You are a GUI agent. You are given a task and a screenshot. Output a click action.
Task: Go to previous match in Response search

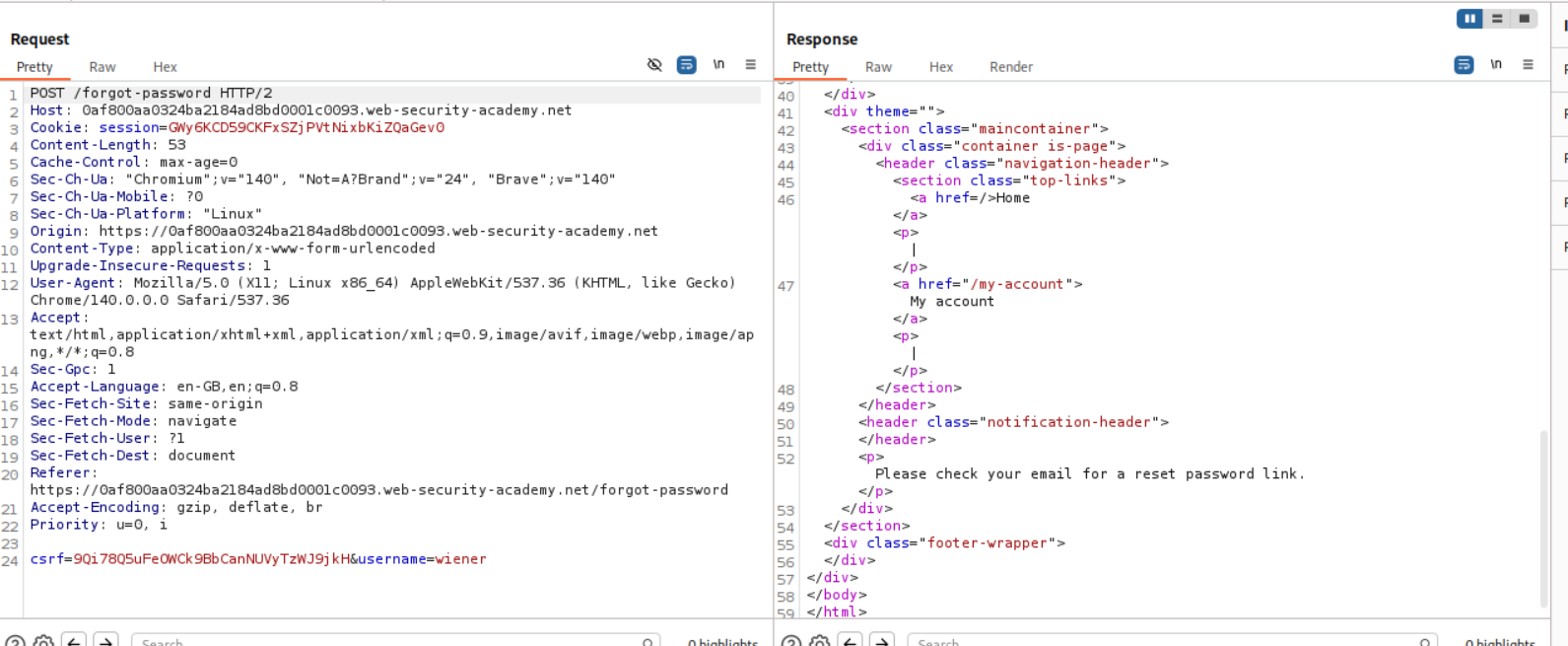click(851, 641)
